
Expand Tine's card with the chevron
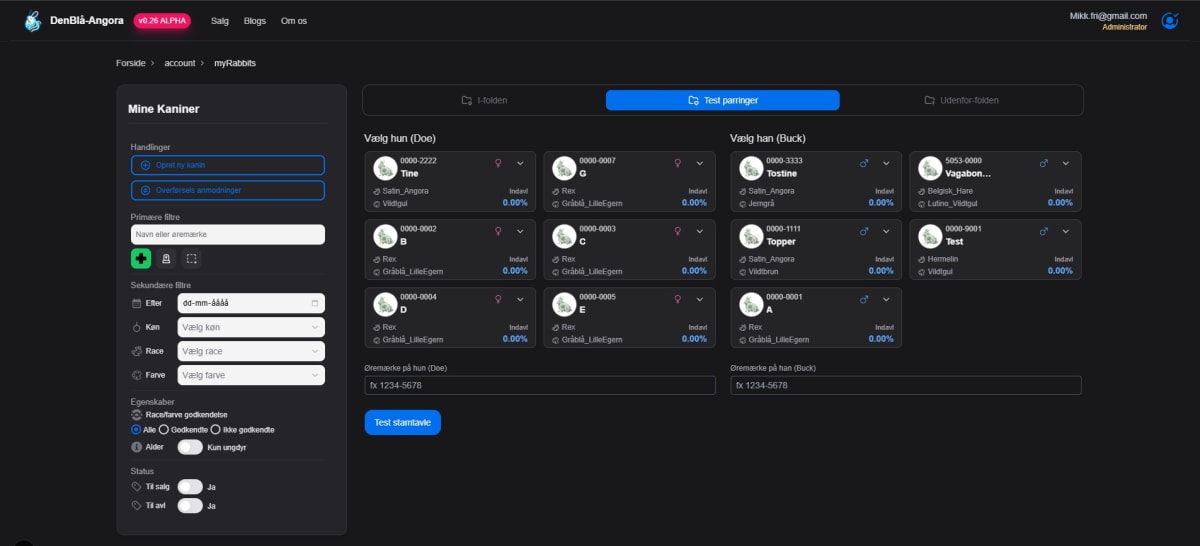coord(520,163)
